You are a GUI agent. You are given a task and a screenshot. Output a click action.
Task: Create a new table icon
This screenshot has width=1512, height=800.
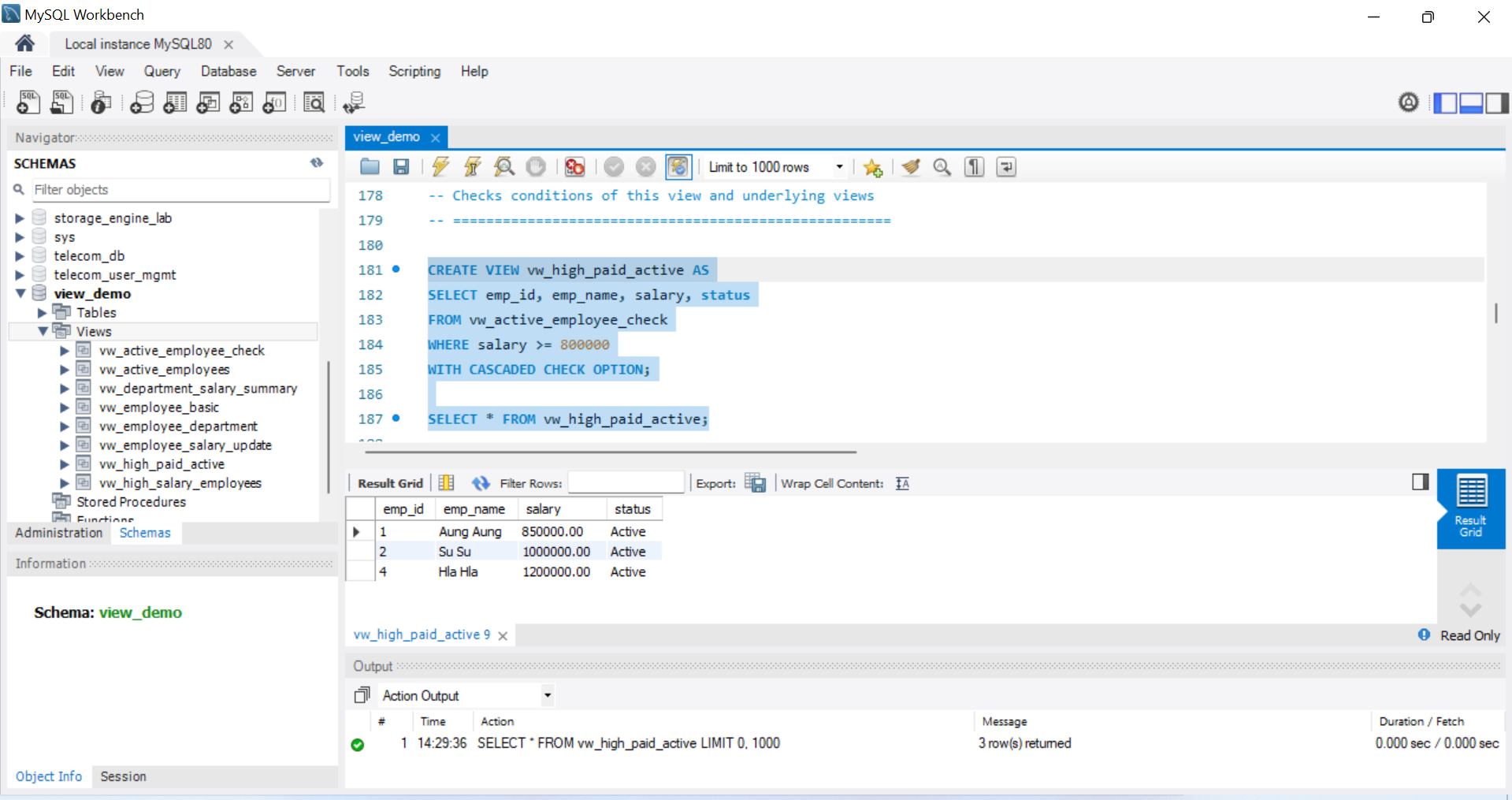pyautogui.click(x=175, y=102)
